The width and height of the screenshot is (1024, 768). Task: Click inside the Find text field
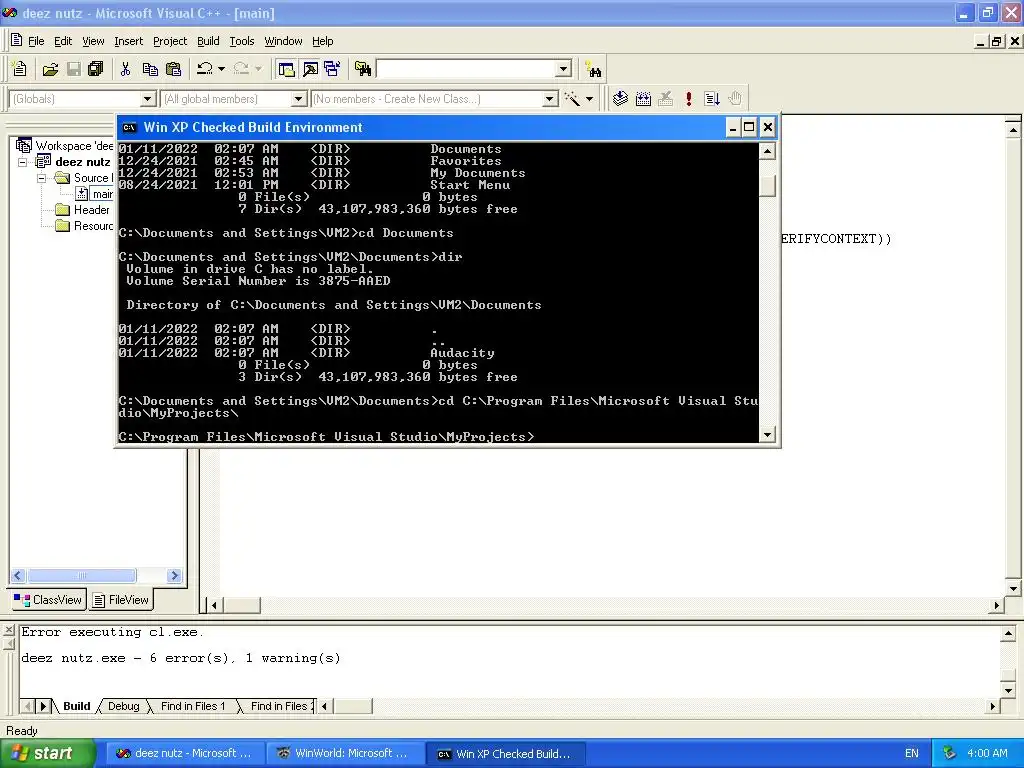coord(466,69)
